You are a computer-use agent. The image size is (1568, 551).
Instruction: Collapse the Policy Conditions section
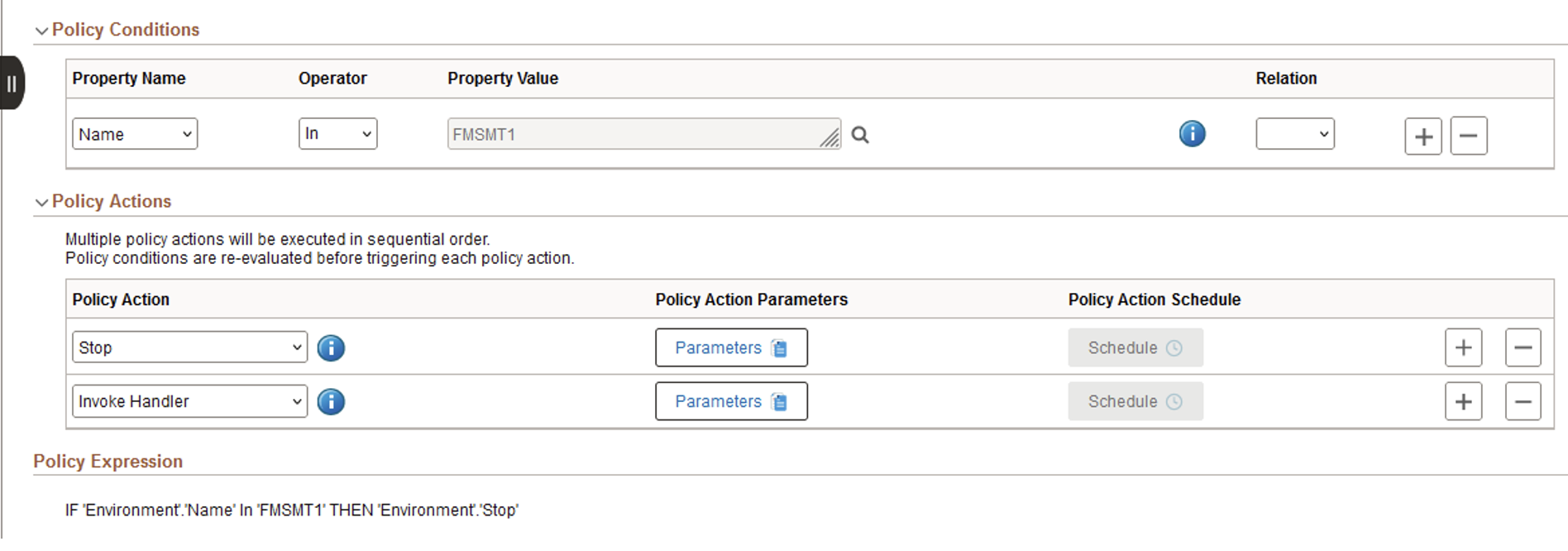pos(41,31)
